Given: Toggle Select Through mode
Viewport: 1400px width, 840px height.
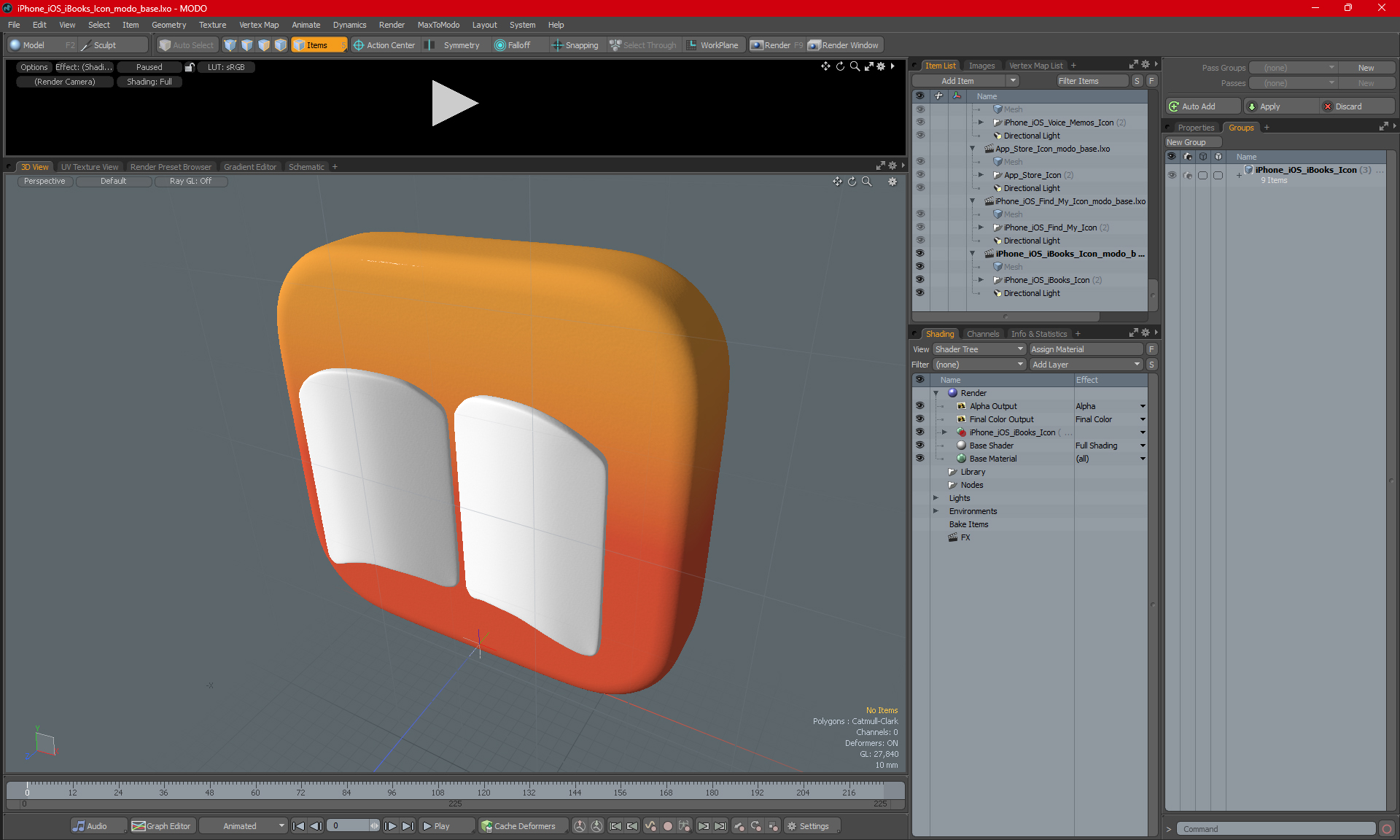Looking at the screenshot, I should (643, 45).
